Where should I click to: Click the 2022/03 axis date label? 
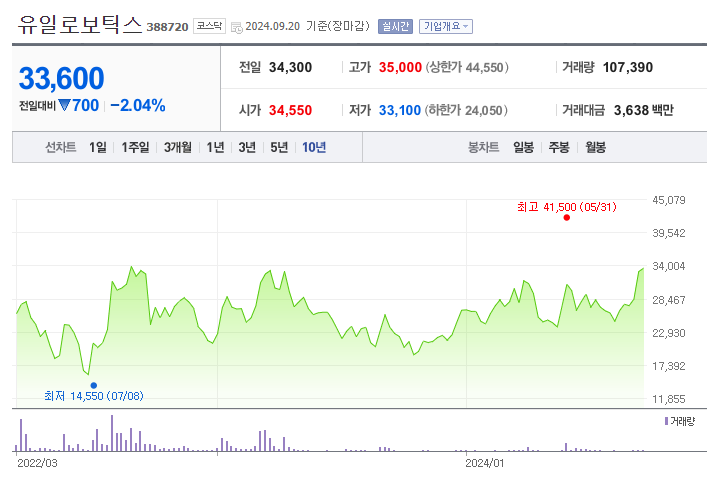point(37,463)
